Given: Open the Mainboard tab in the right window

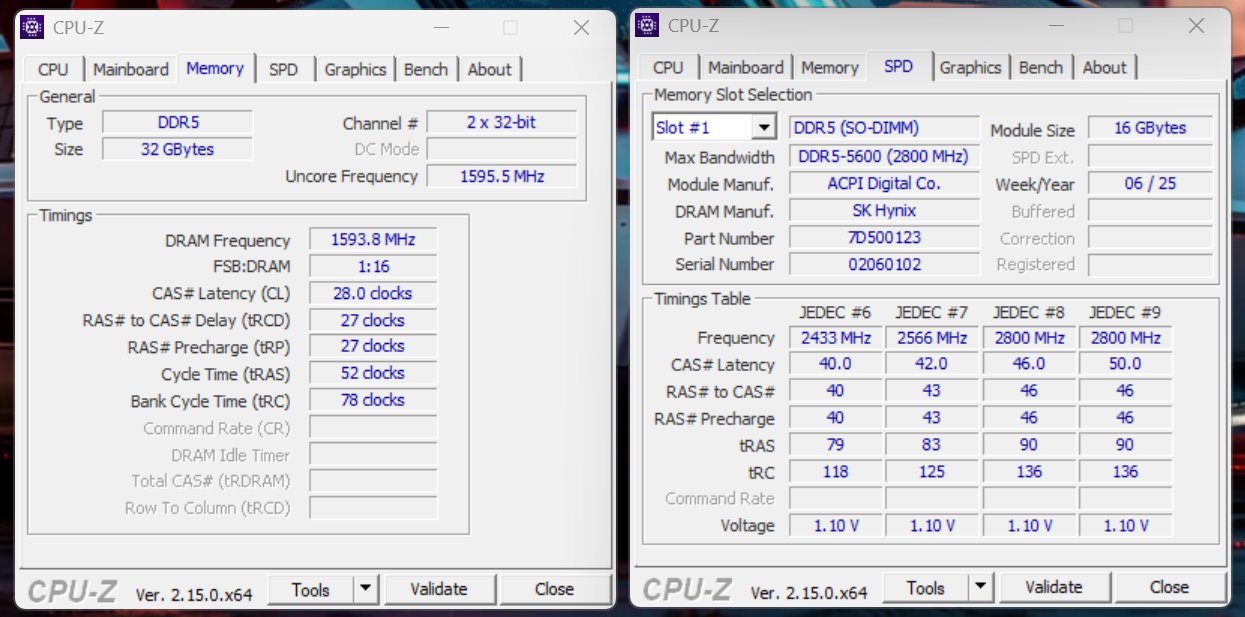Looking at the screenshot, I should coord(746,67).
